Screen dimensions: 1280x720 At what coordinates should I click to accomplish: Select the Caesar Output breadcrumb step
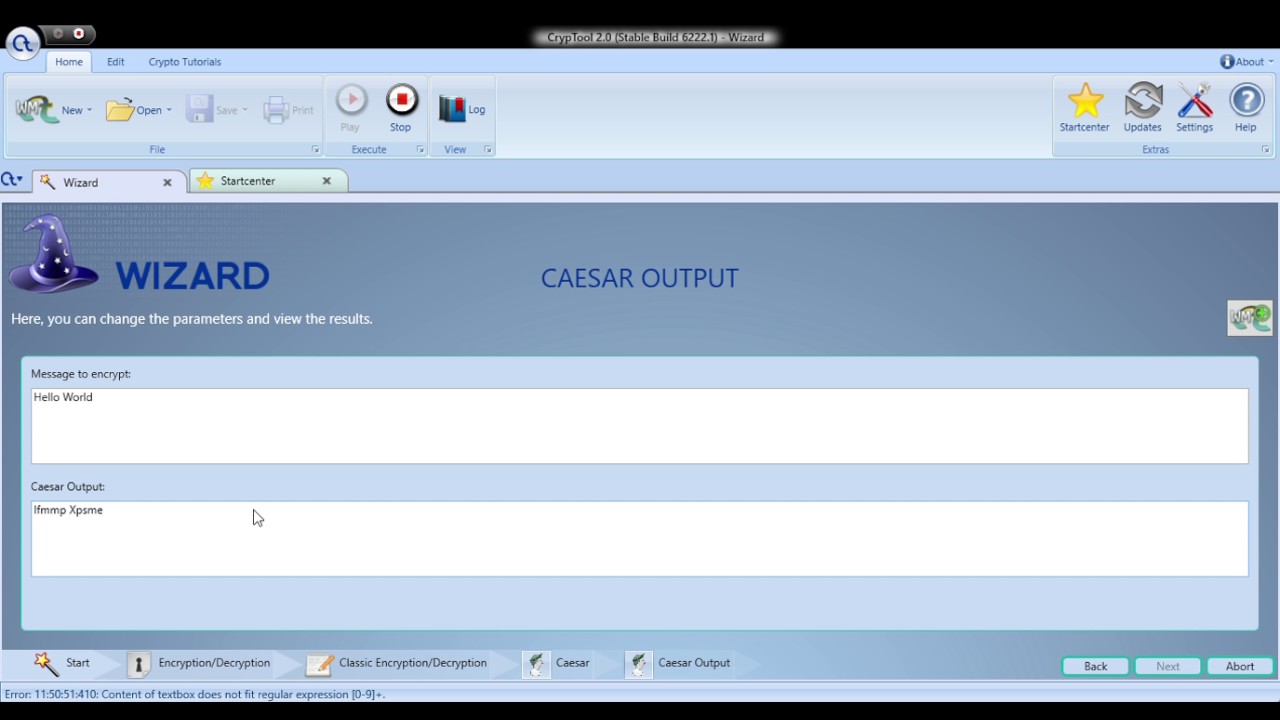coord(677,663)
